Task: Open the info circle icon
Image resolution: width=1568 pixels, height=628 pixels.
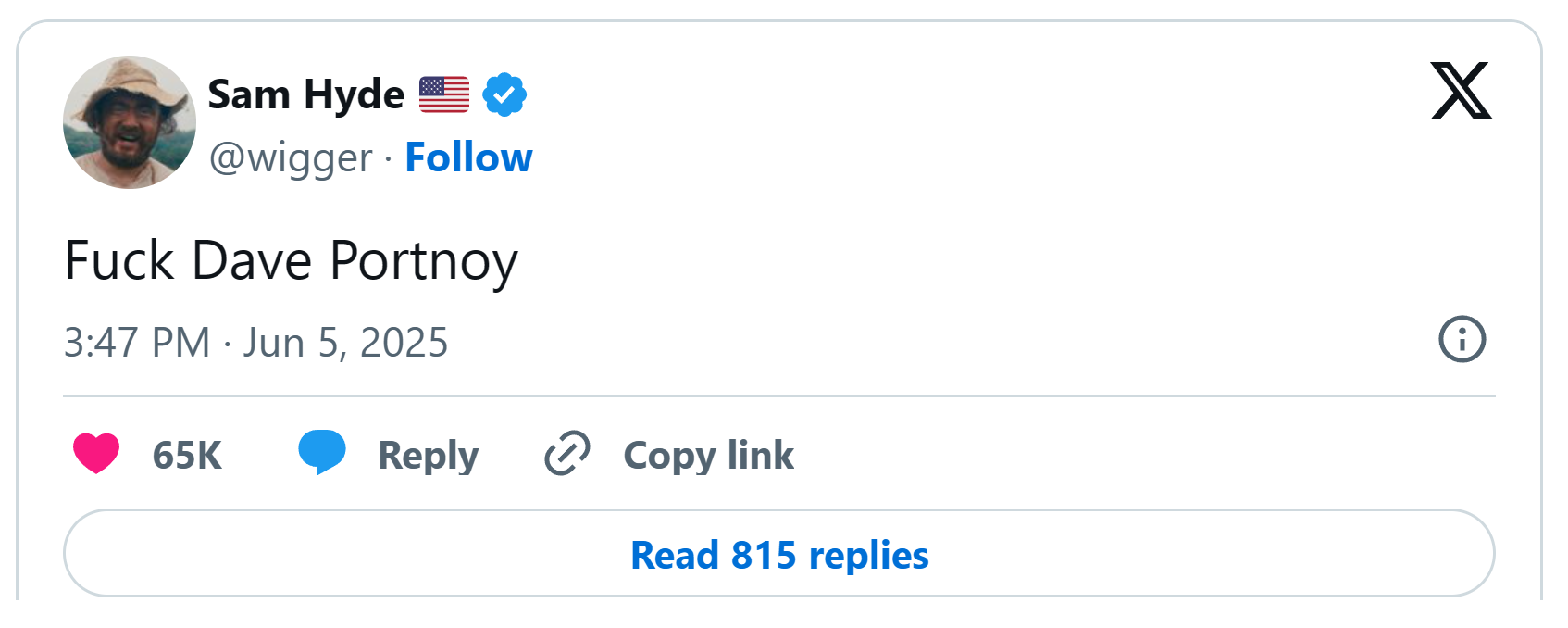Action: click(1462, 339)
